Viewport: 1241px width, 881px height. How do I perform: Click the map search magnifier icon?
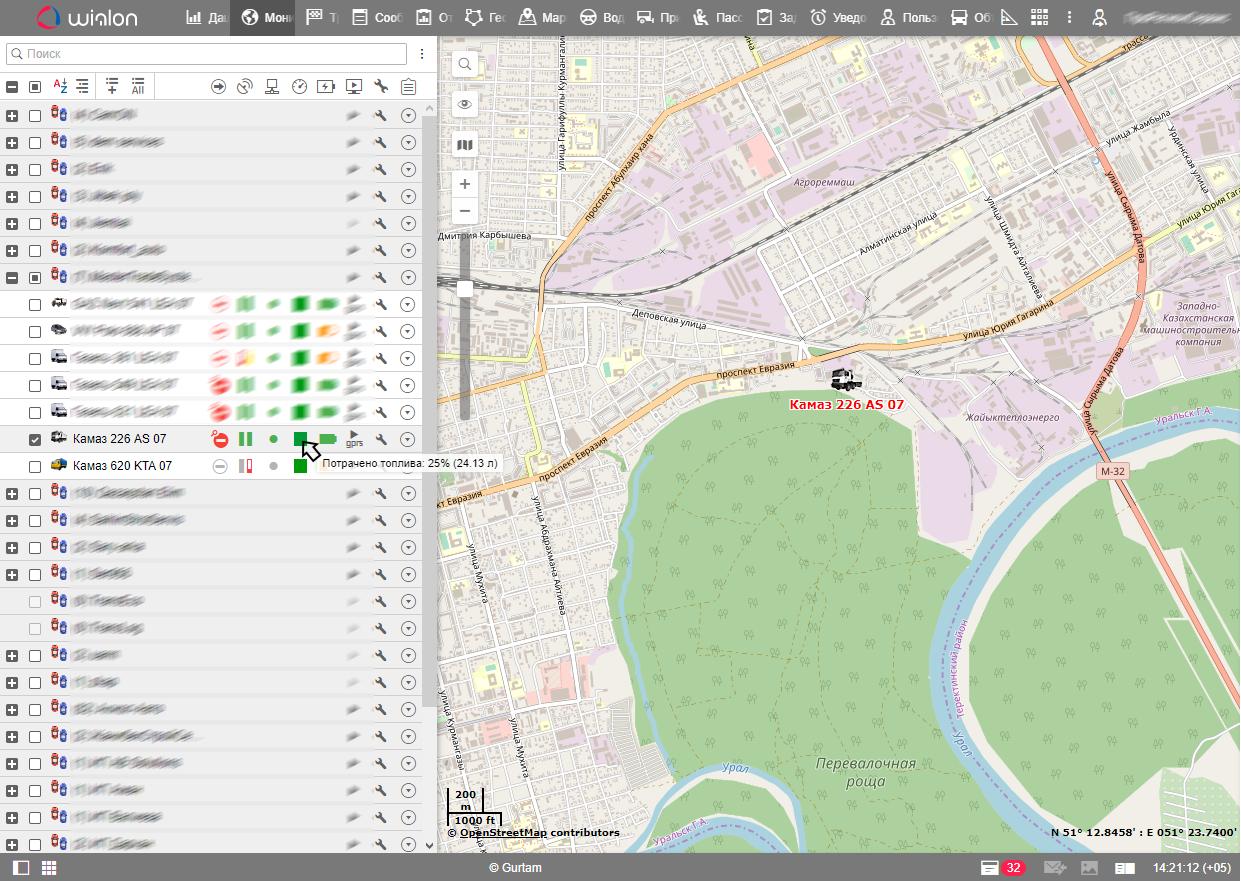pos(465,65)
